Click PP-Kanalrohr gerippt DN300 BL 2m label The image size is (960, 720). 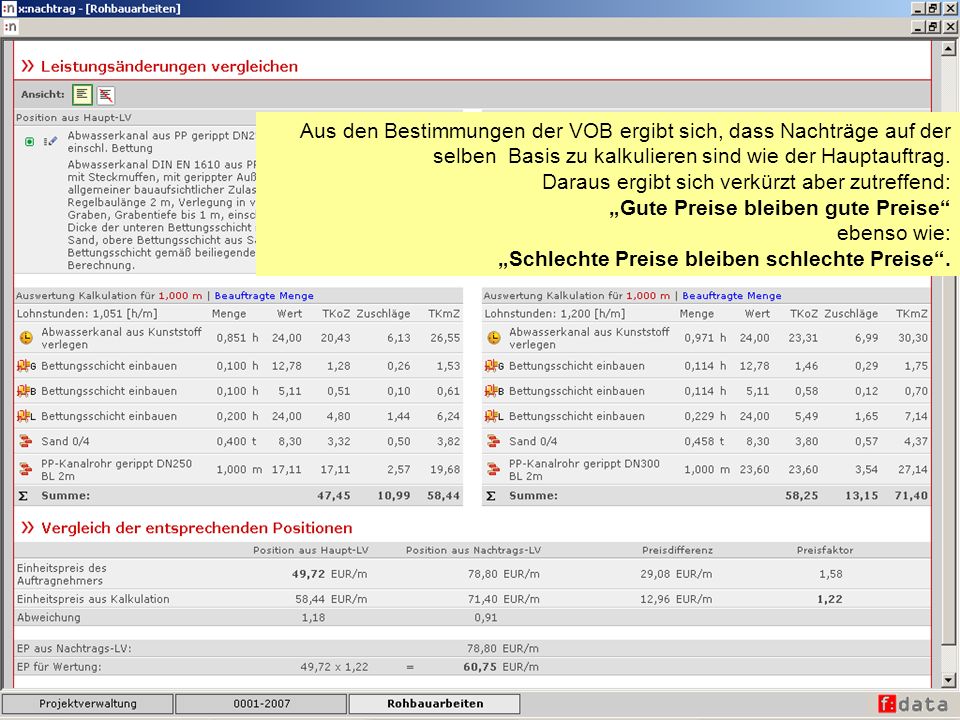click(x=584, y=470)
